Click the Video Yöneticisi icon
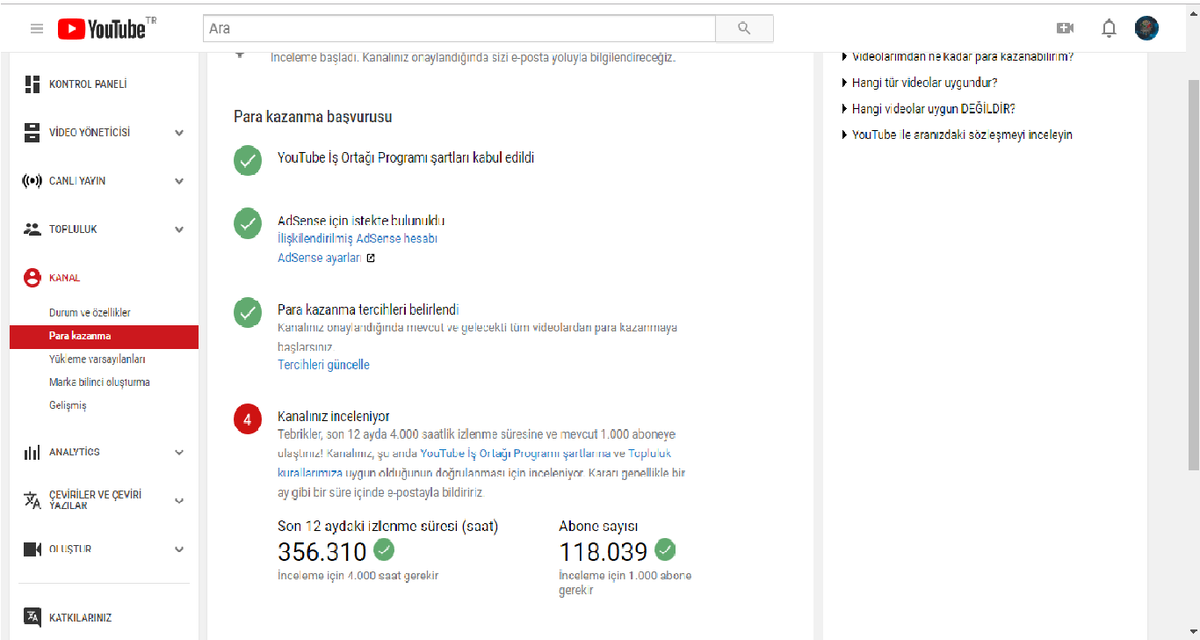Screen dimensions: 1200x640 31,132
